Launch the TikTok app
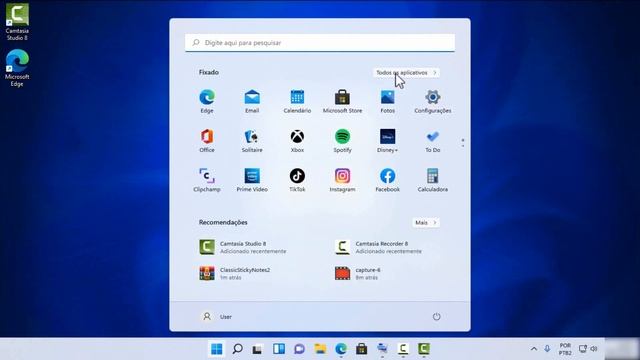This screenshot has height=360, width=640. pyautogui.click(x=297, y=180)
